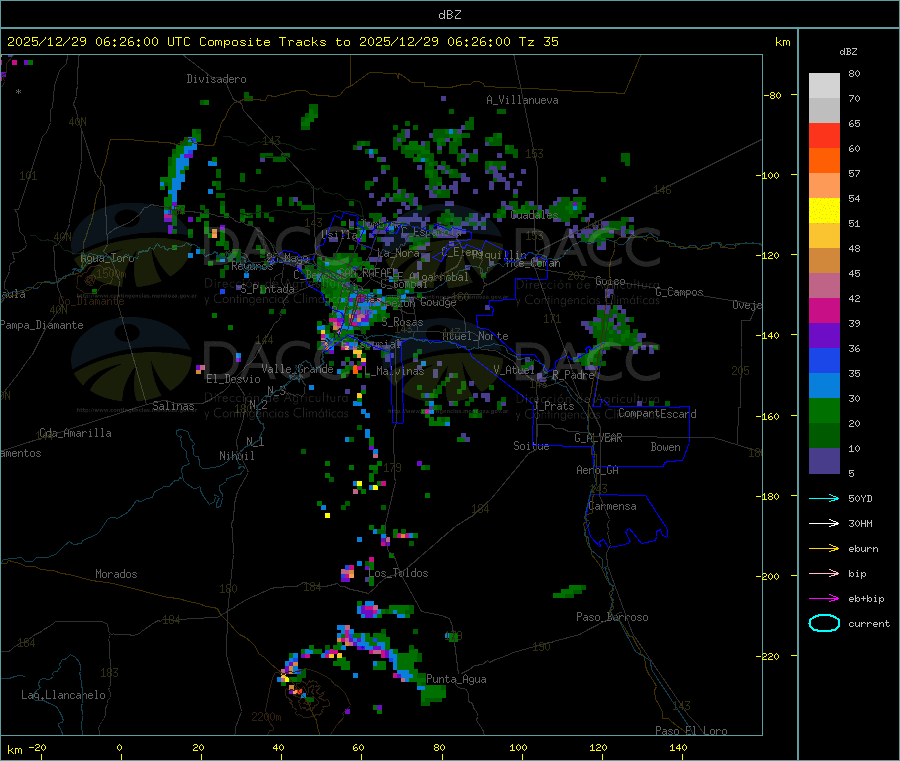Click the G_Campos map label
Image resolution: width=900 pixels, height=761 pixels.
coord(679,292)
